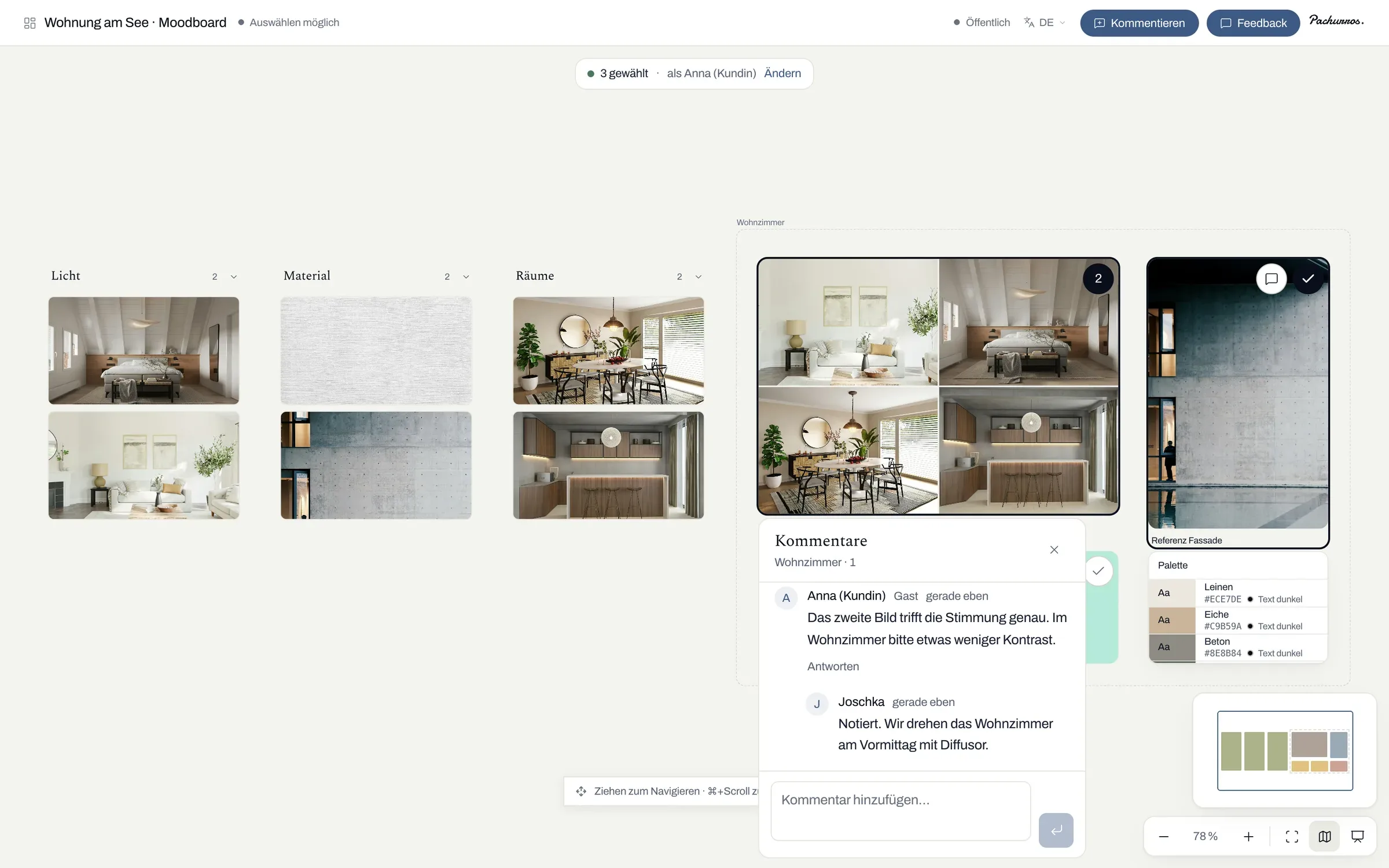Viewport: 1389px width, 868px height.
Task: Toggle the minimap icon
Action: click(1325, 837)
